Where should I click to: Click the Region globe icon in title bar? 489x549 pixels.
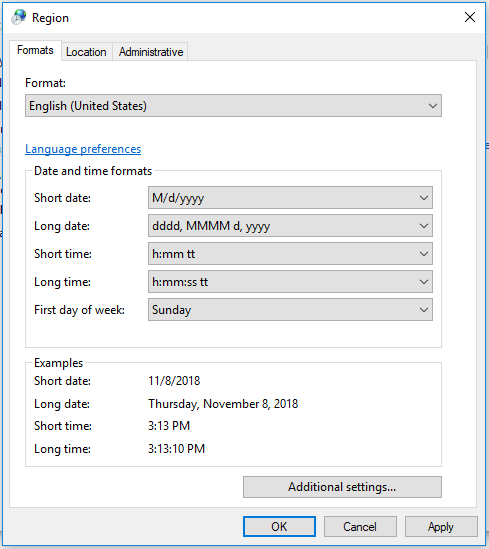pyautogui.click(x=19, y=17)
